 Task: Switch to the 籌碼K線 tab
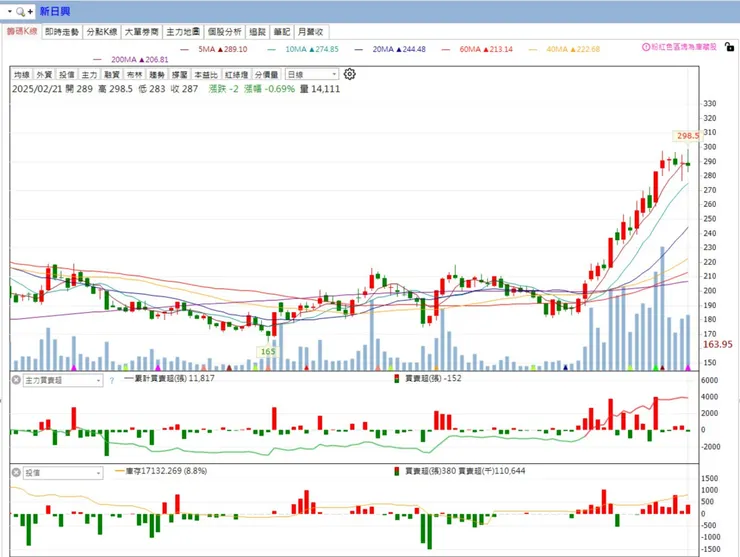click(22, 31)
